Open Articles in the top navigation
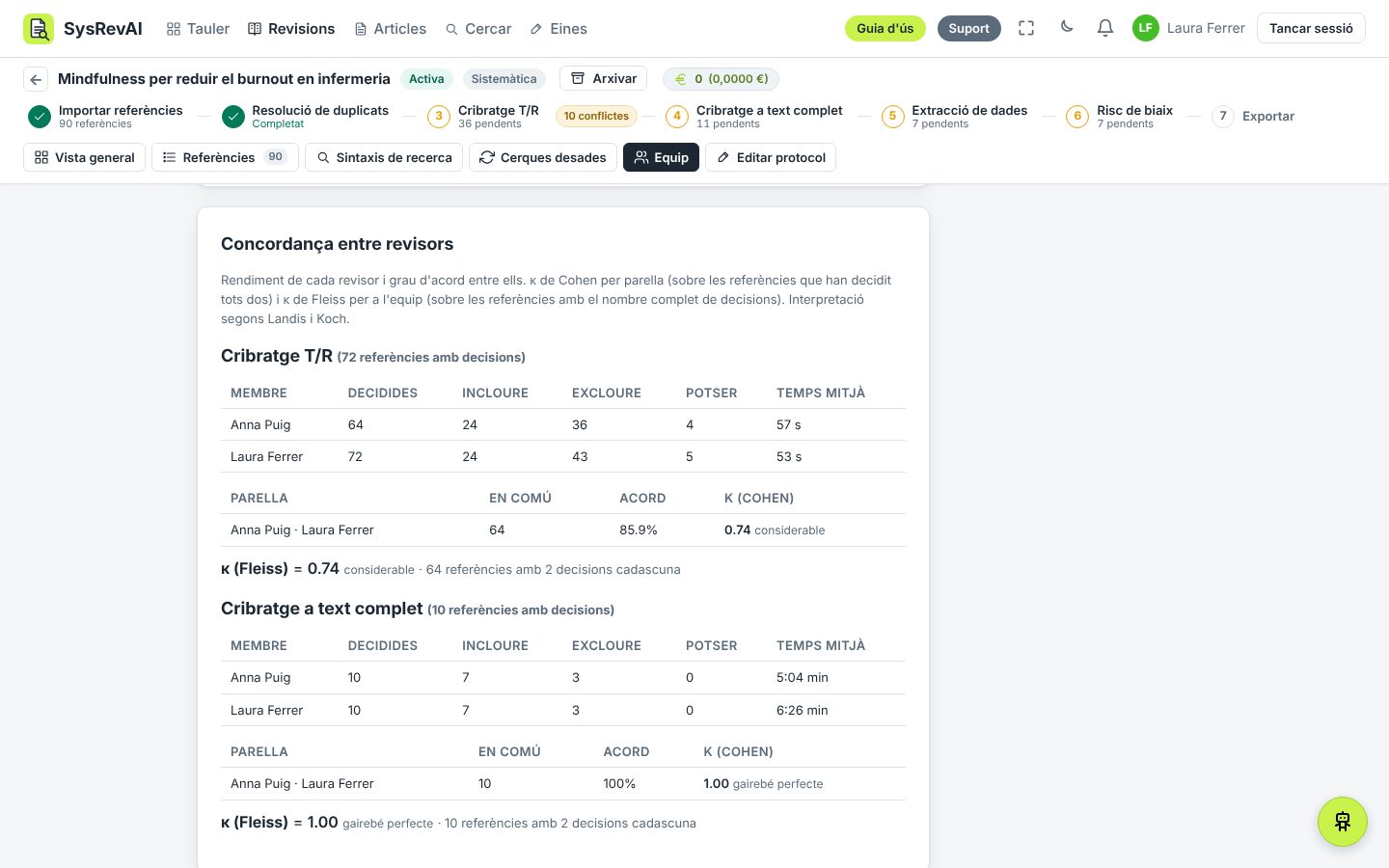The height and width of the screenshot is (868, 1389). 391,29
